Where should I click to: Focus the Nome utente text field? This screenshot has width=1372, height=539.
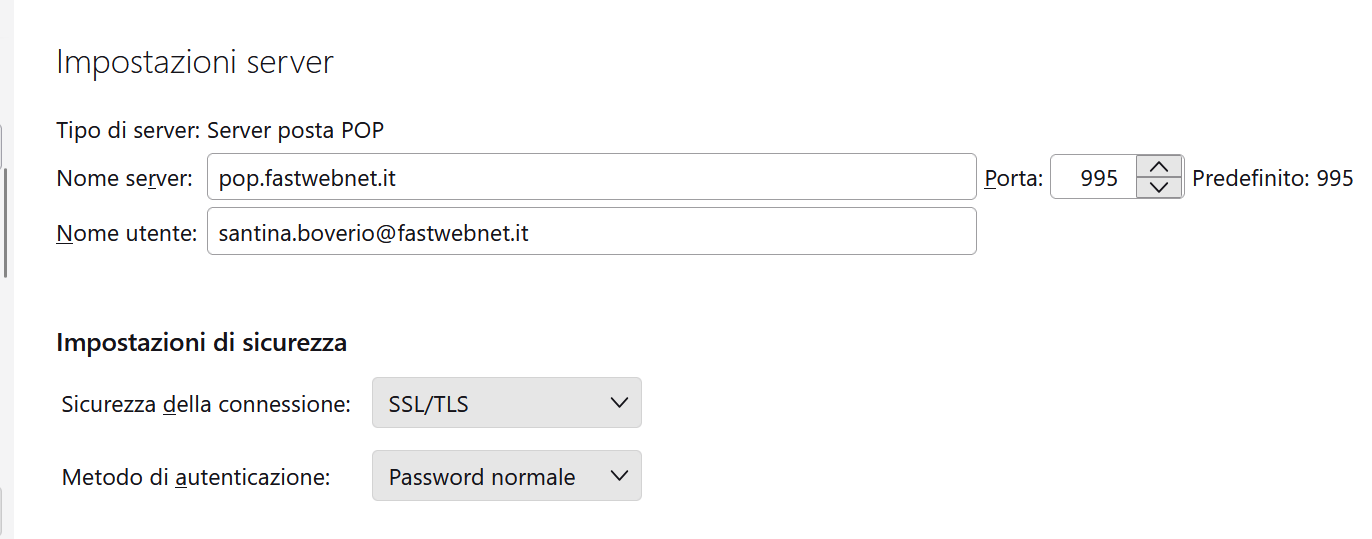591,232
